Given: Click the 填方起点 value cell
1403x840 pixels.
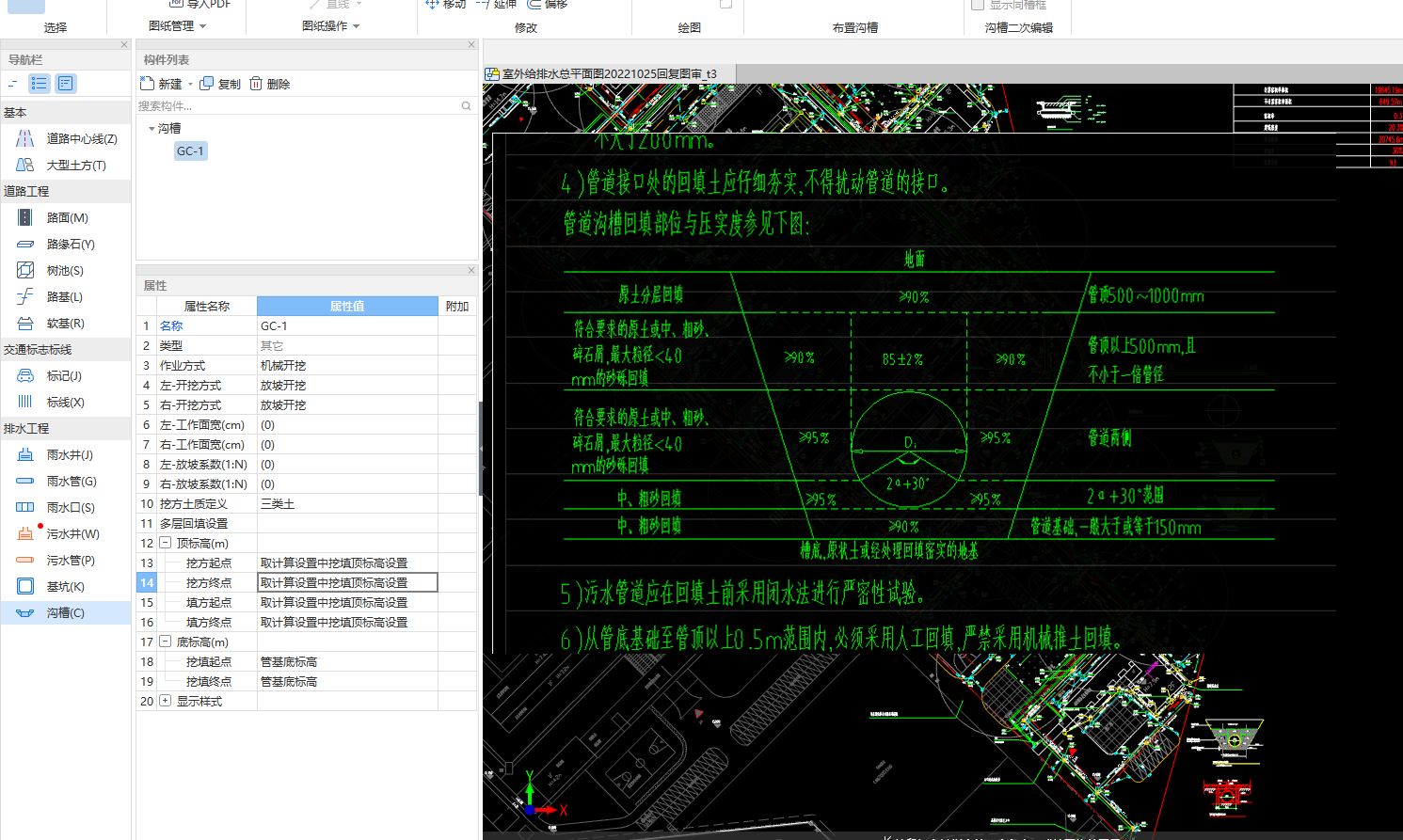Looking at the screenshot, I should tap(347, 602).
